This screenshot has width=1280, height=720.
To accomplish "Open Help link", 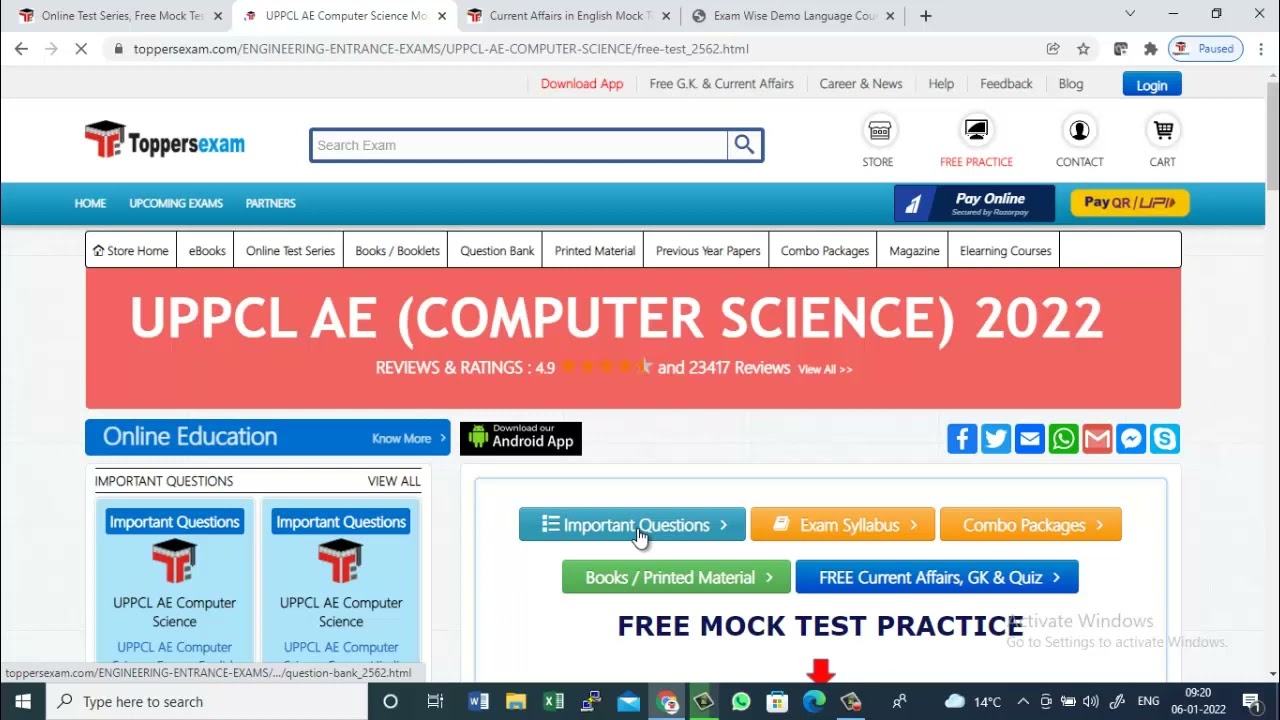I will click(941, 84).
